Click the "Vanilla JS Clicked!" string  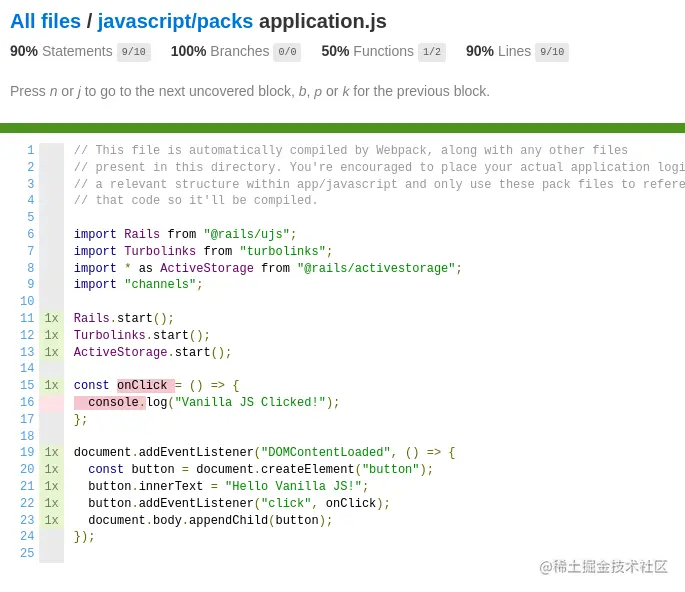(250, 402)
